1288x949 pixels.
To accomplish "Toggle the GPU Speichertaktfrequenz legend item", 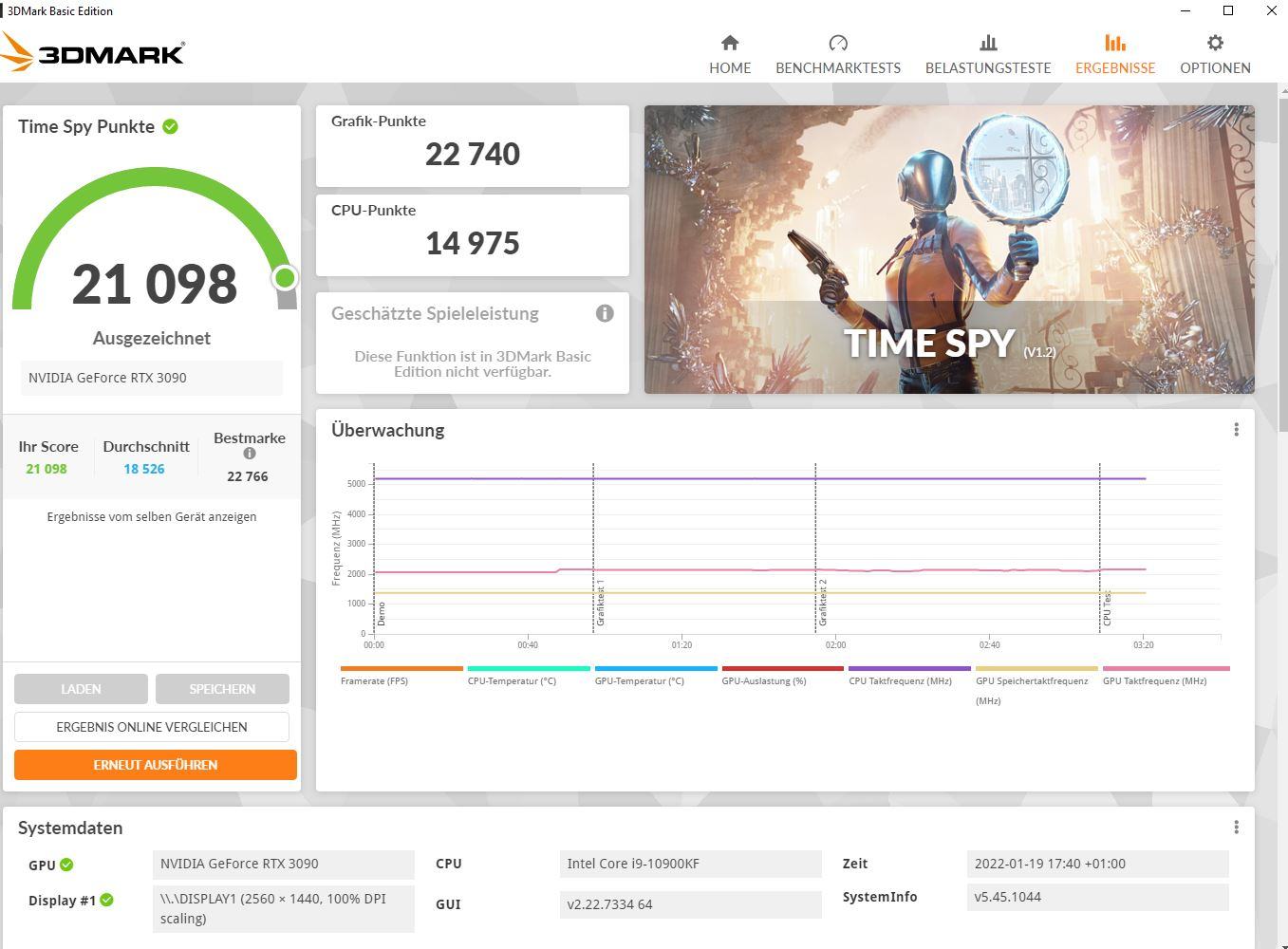I will [x=1036, y=685].
